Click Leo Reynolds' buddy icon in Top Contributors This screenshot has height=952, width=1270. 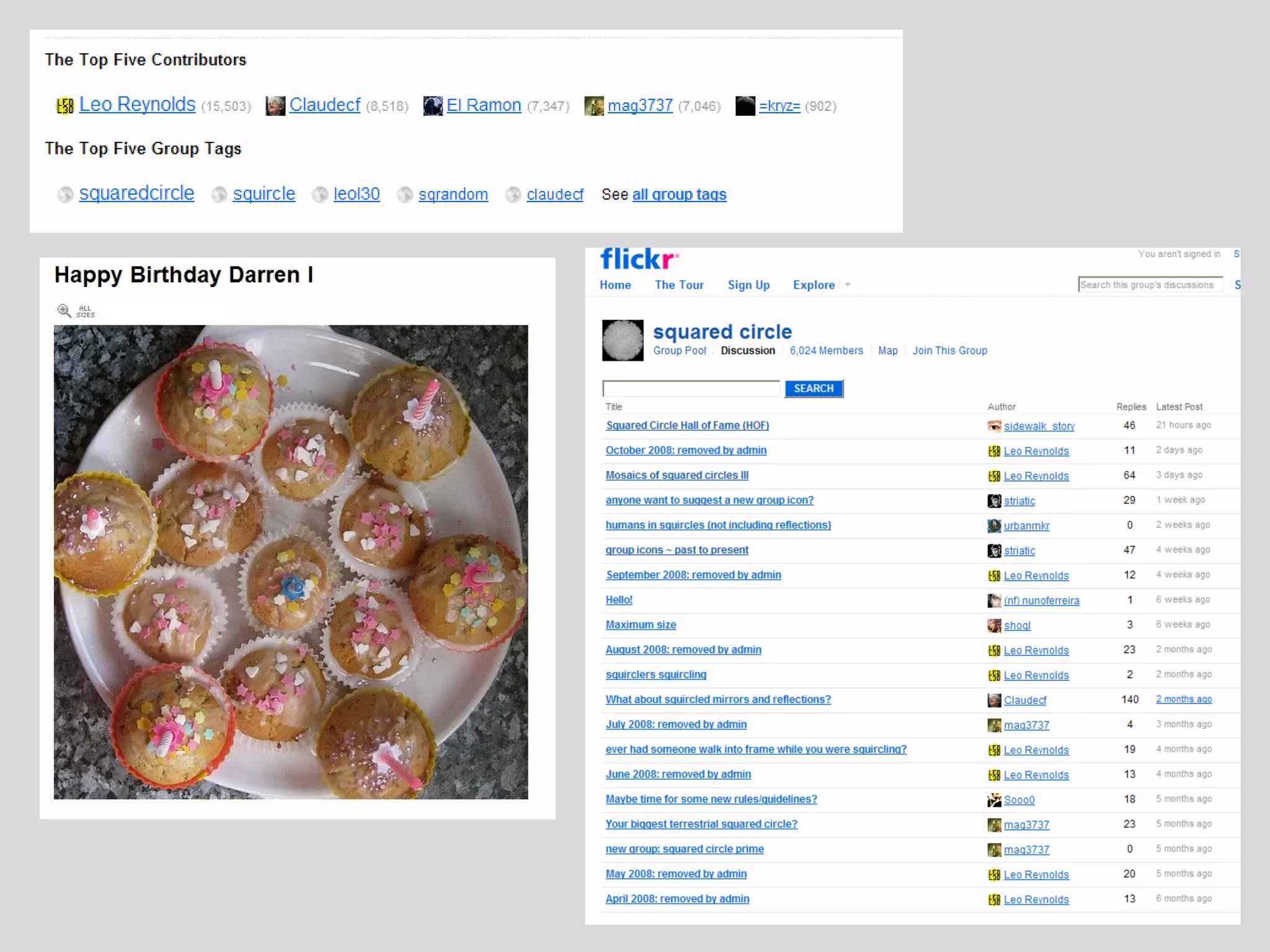(65, 106)
